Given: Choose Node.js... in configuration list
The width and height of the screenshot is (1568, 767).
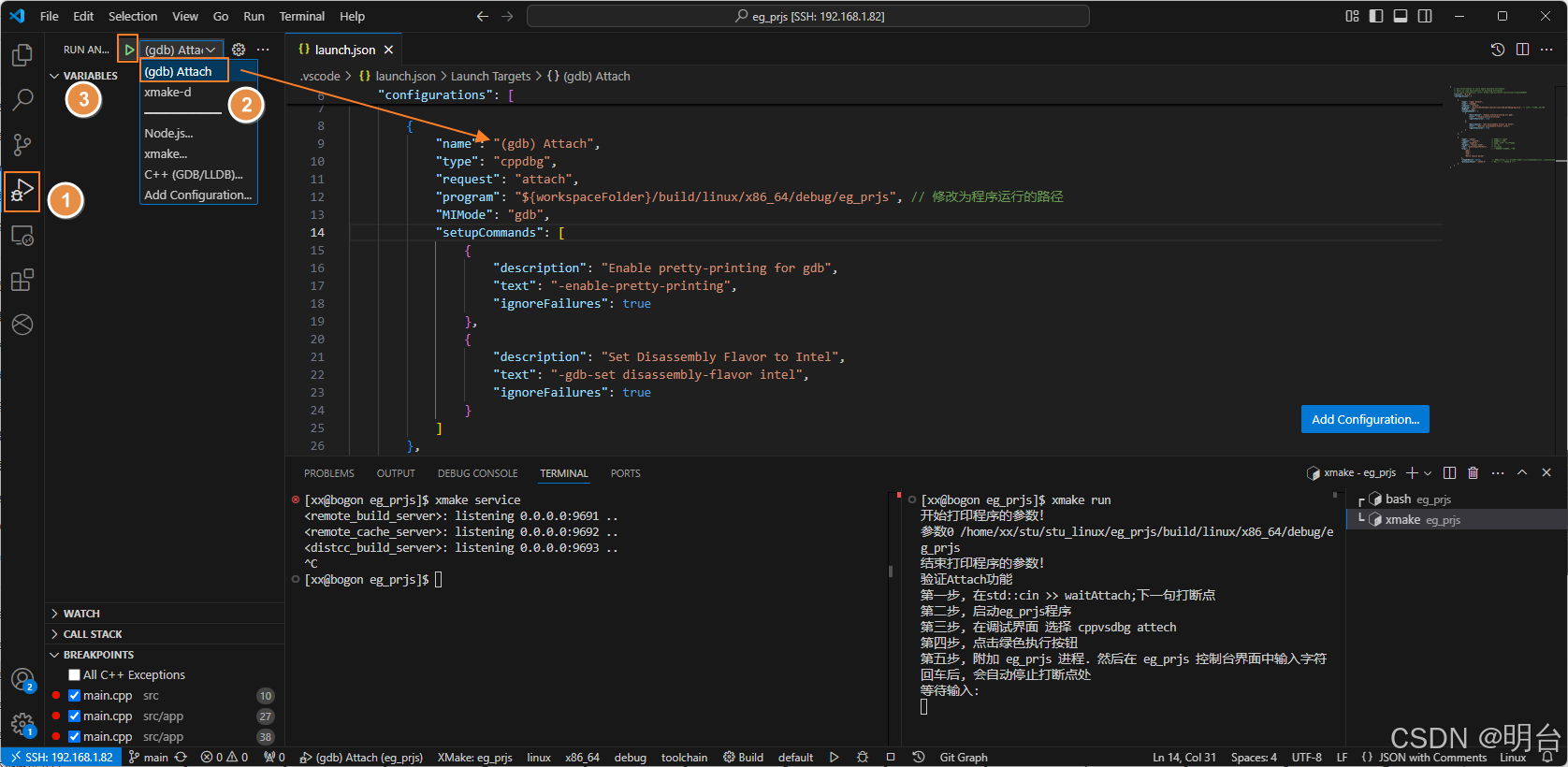Looking at the screenshot, I should pyautogui.click(x=198, y=134).
